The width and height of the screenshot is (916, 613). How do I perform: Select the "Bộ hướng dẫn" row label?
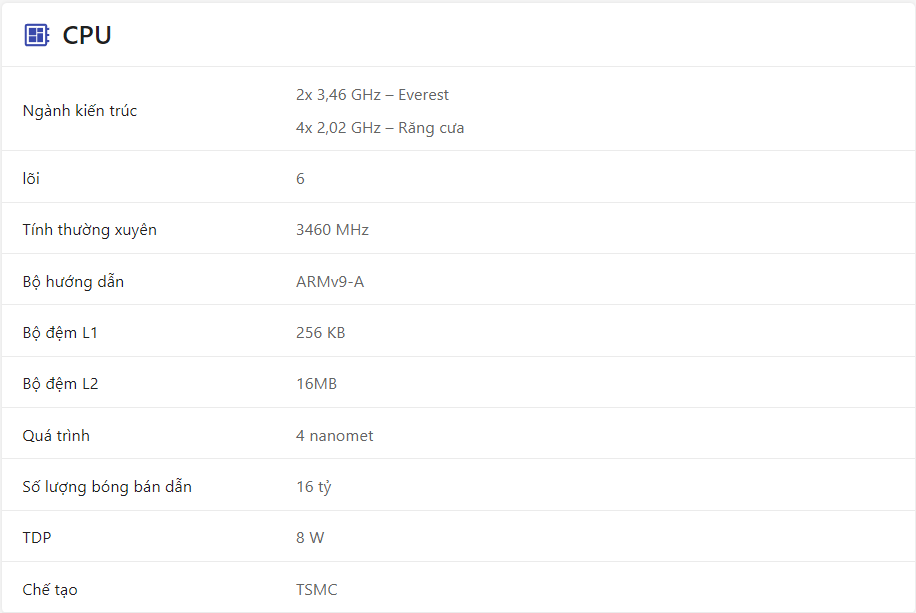click(x=73, y=282)
